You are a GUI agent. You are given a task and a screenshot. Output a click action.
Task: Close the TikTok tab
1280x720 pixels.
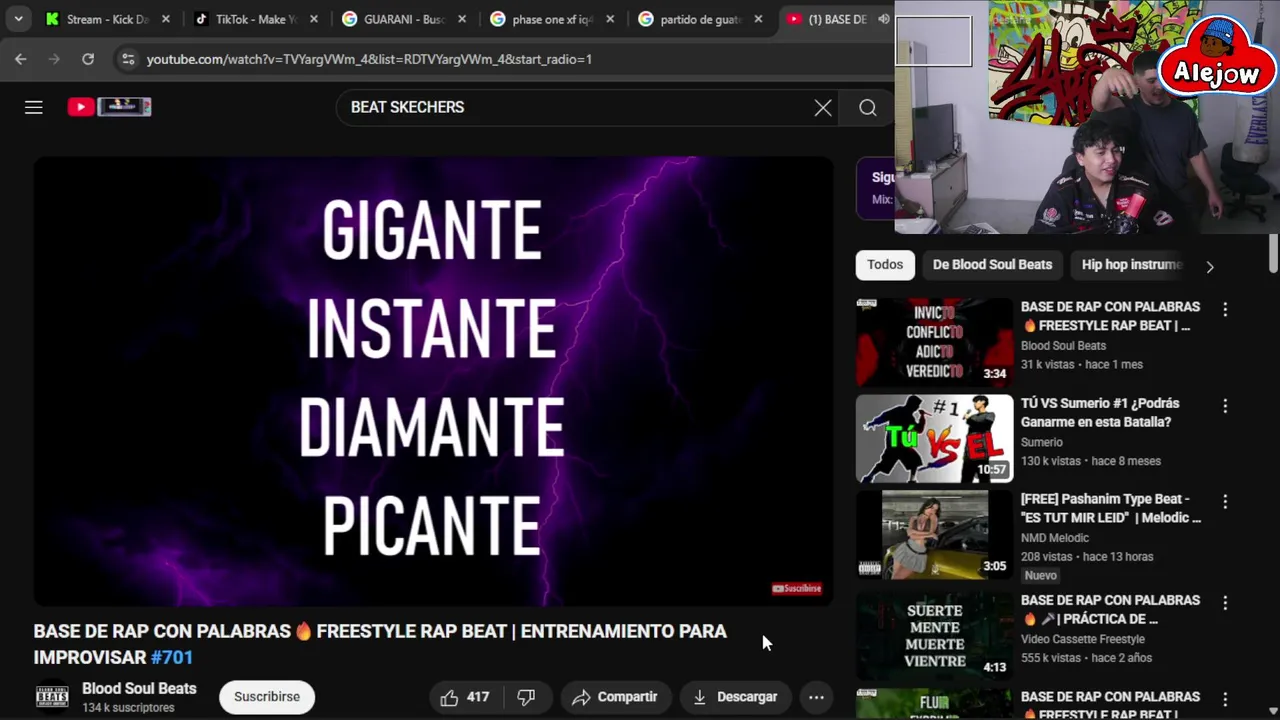(x=314, y=19)
